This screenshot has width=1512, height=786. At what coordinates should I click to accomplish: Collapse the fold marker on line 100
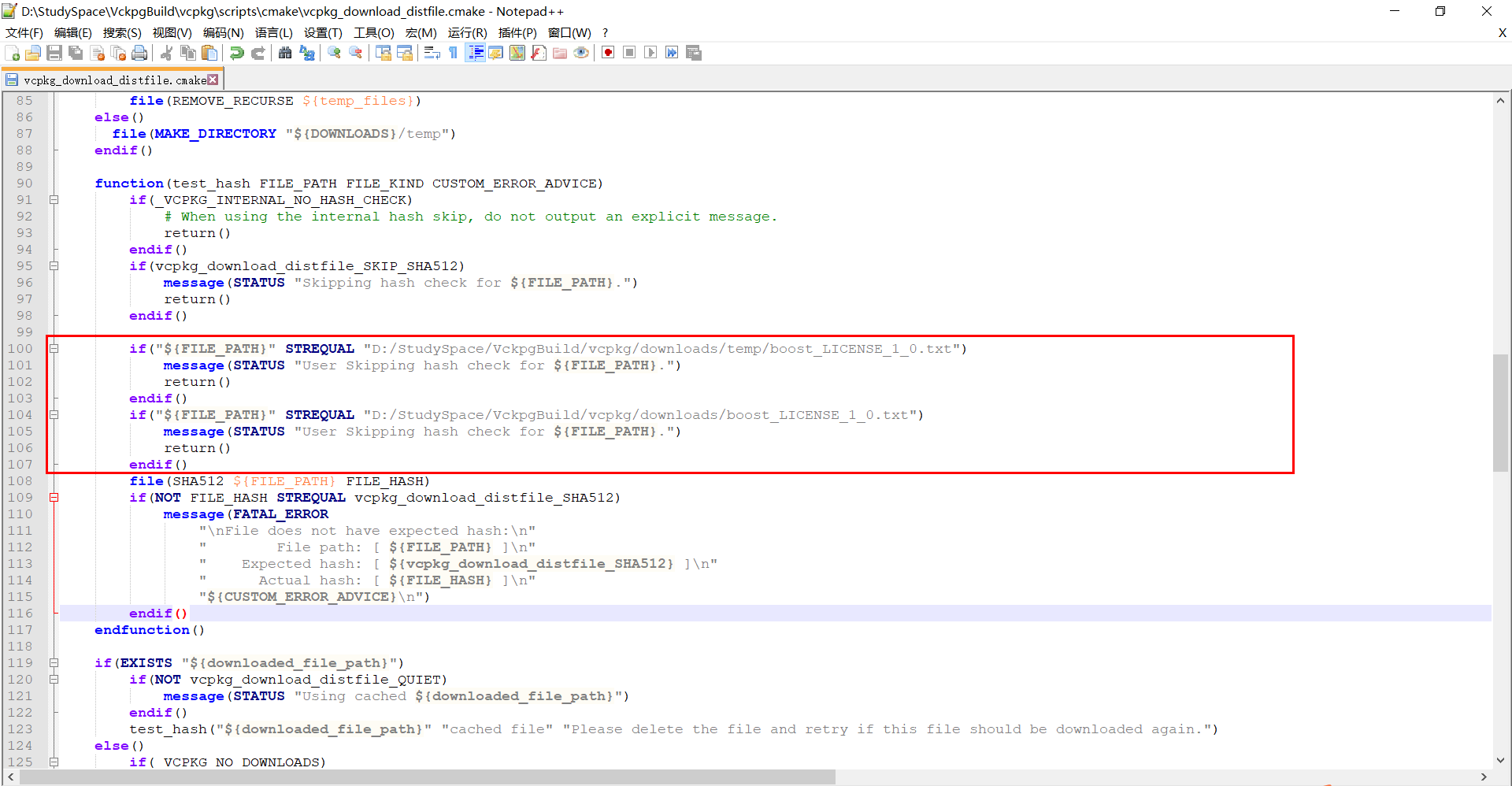pyautogui.click(x=54, y=348)
